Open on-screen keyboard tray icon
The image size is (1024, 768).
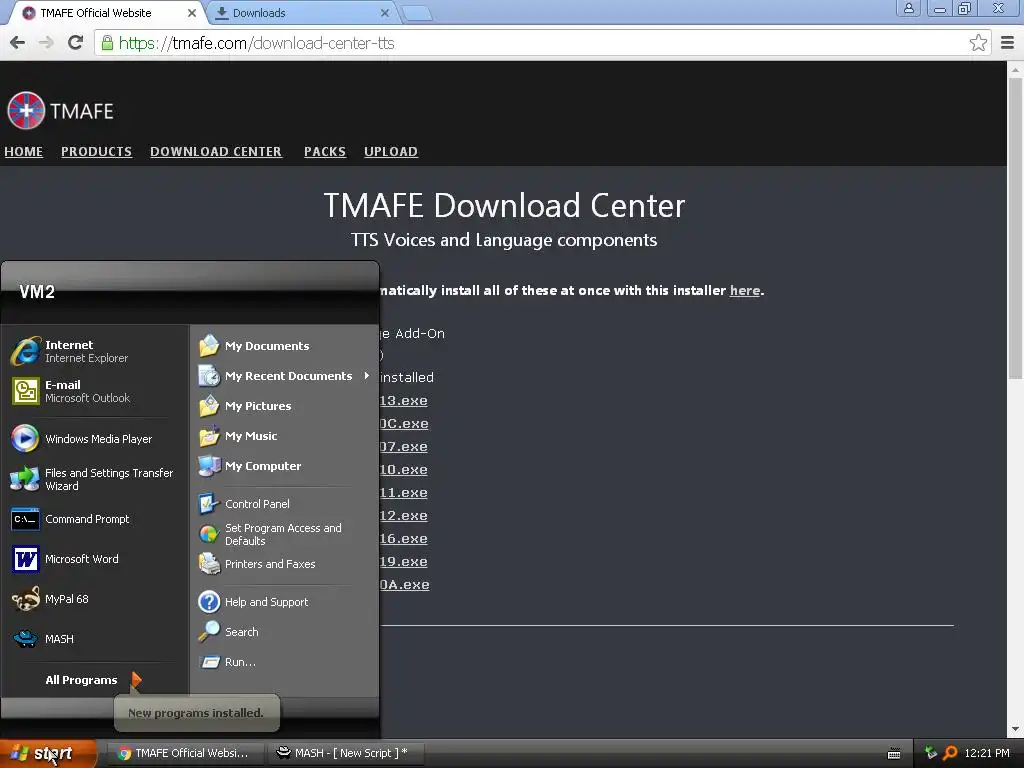(894, 754)
